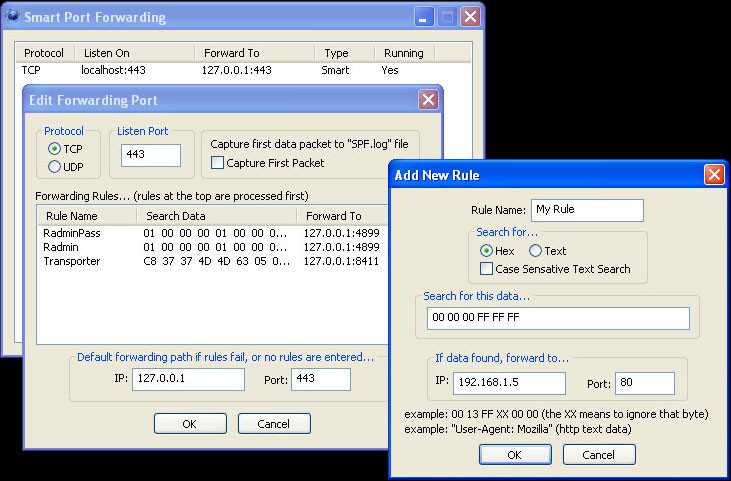Click the forward-to IP field 192.168.1.5
This screenshot has width=731, height=481.
509,383
